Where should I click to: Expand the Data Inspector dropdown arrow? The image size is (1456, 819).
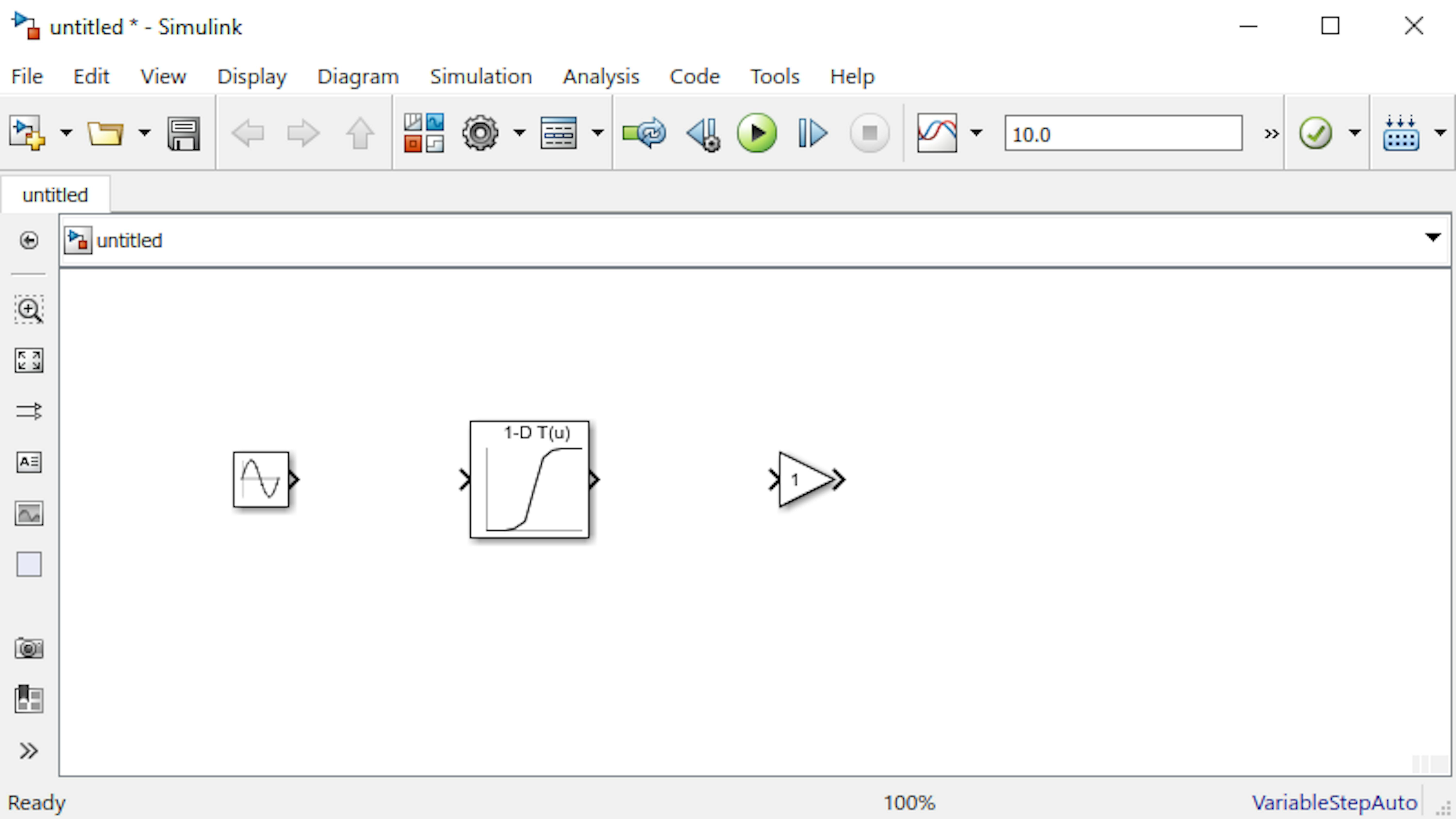976,133
